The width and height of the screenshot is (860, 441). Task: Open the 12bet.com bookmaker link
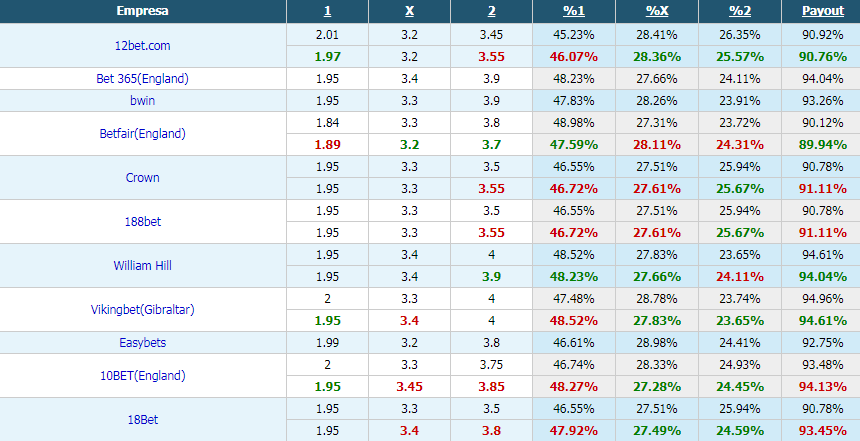click(x=143, y=46)
